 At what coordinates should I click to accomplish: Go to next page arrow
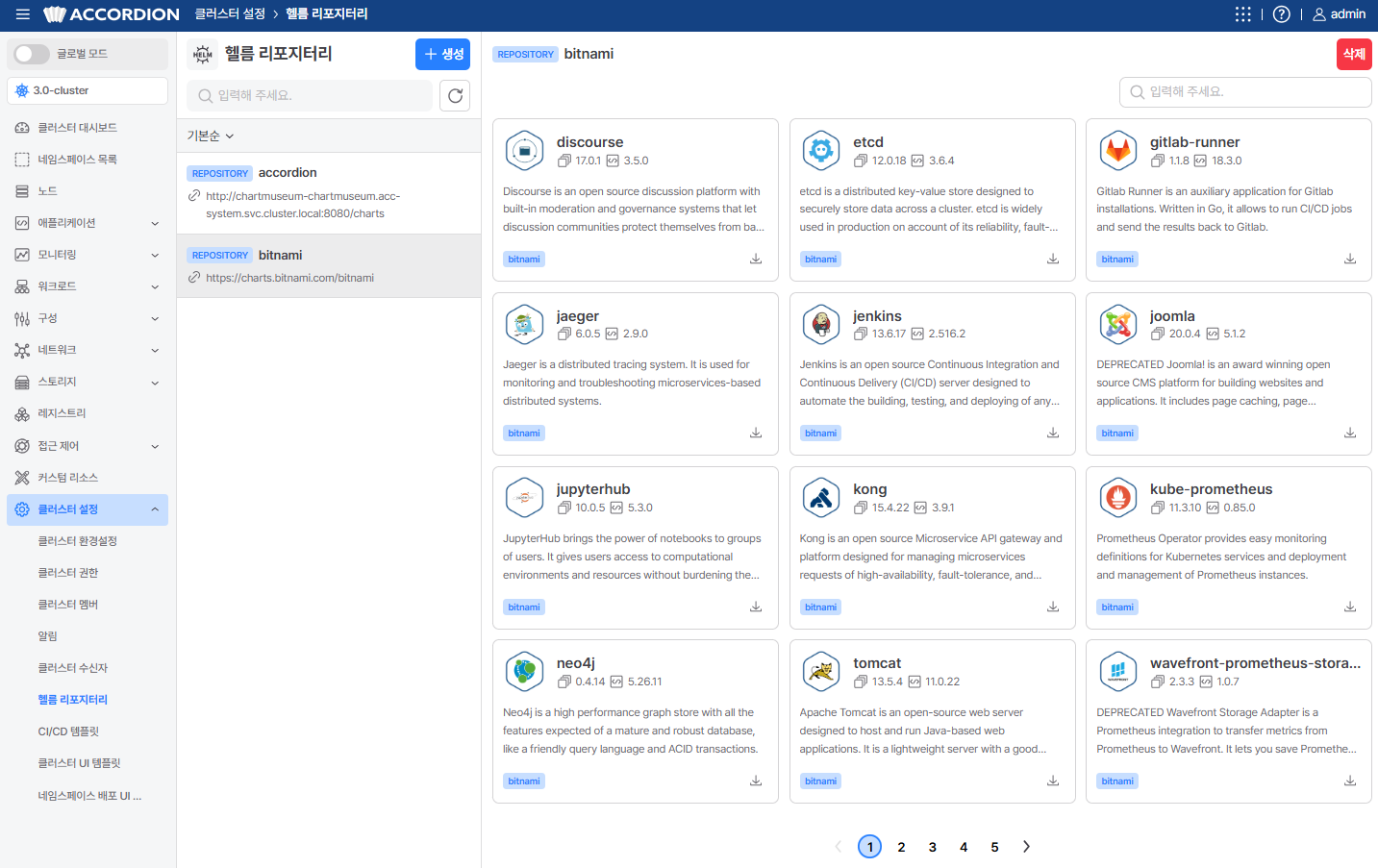[x=1026, y=847]
